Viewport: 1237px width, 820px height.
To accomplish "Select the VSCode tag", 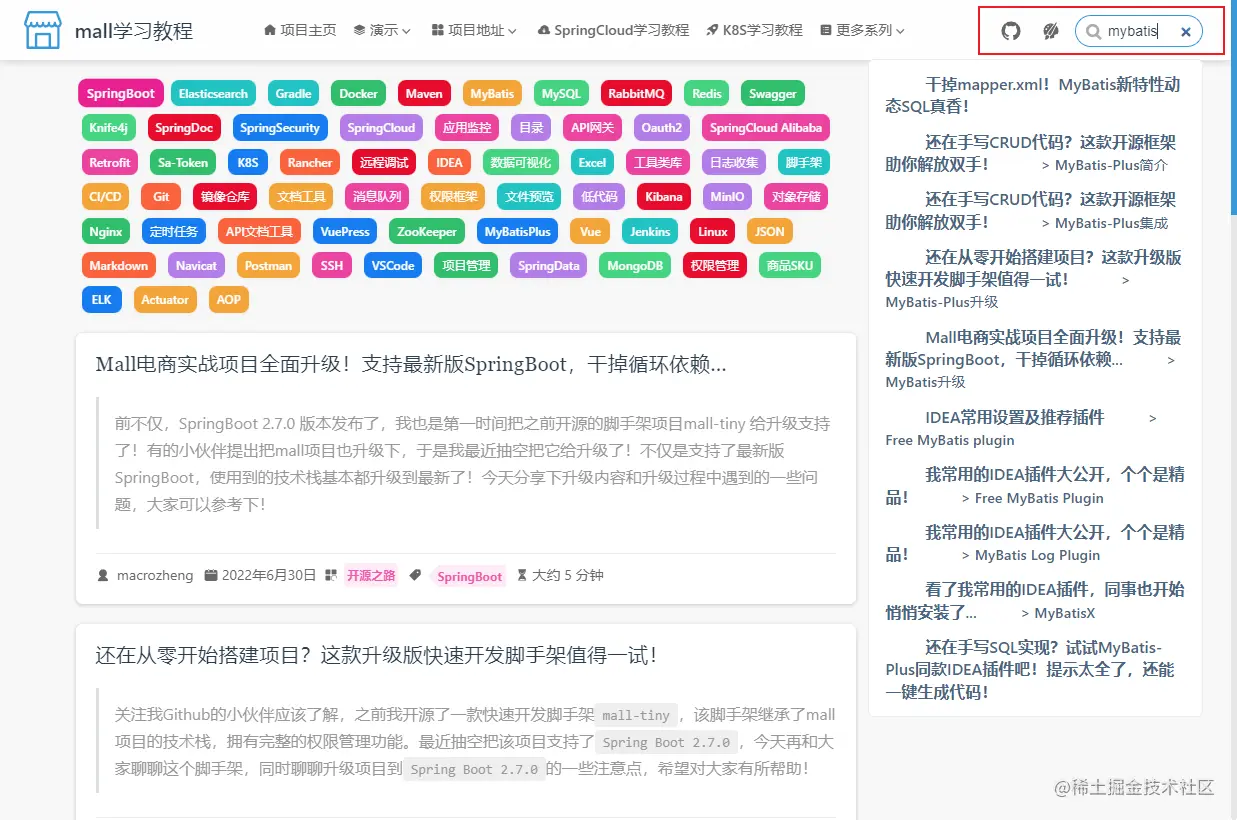I will click(393, 265).
